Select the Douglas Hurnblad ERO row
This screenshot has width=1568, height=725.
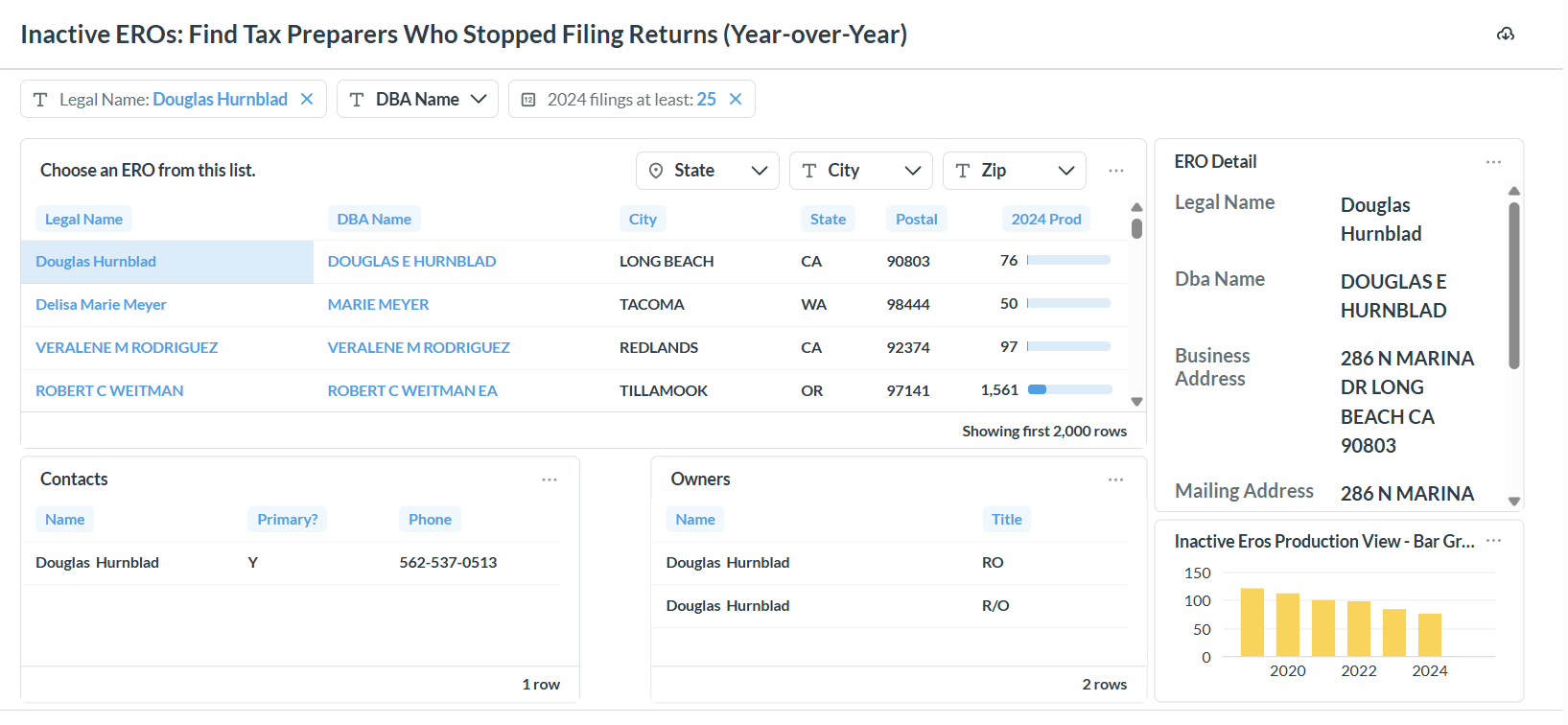(573, 261)
